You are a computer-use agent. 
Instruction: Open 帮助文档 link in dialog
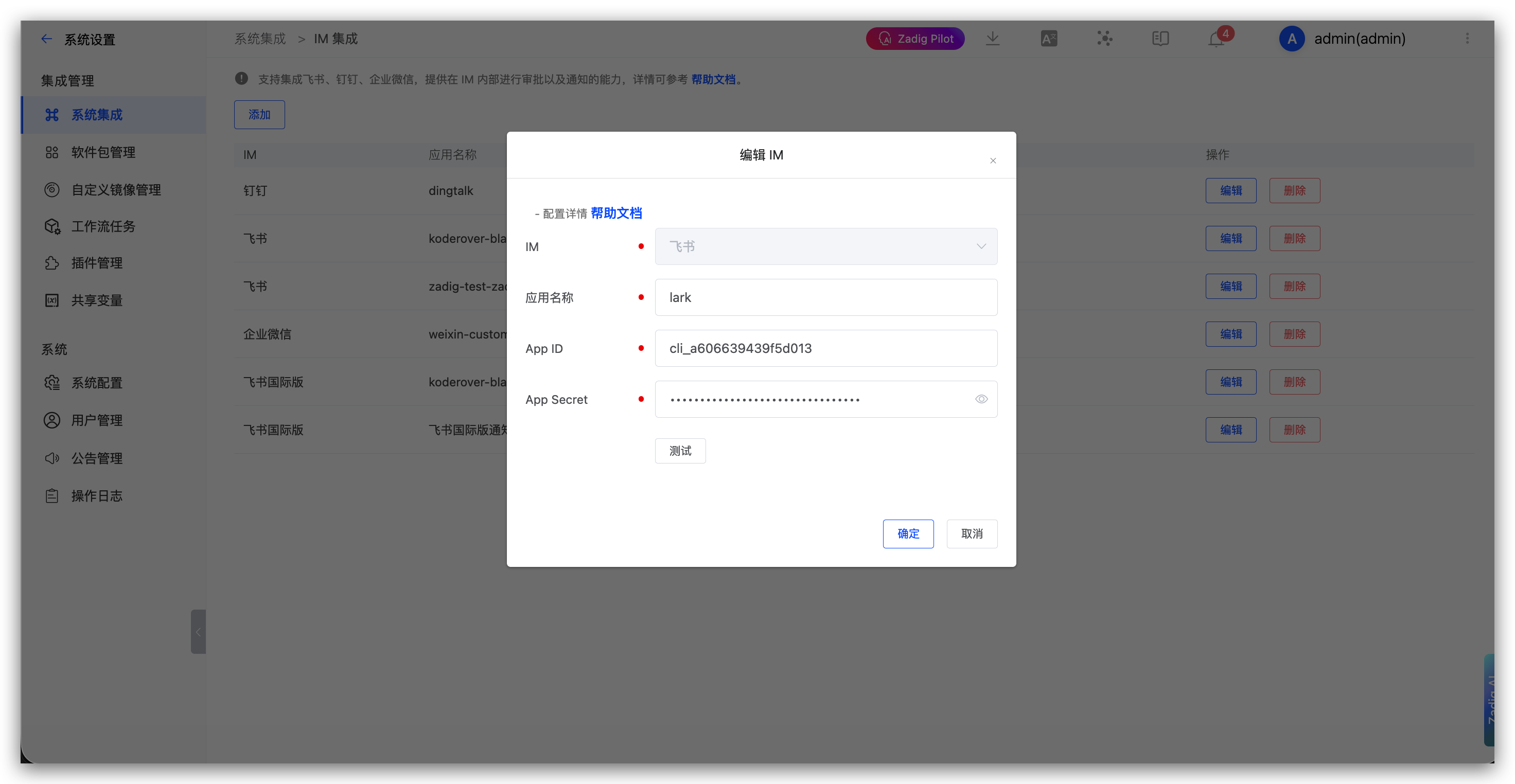click(616, 213)
